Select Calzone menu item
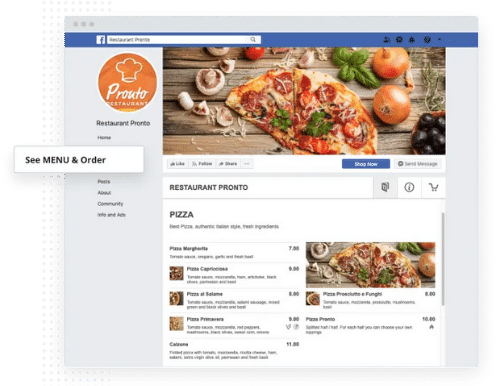This screenshot has width=500, height=386. (234, 350)
